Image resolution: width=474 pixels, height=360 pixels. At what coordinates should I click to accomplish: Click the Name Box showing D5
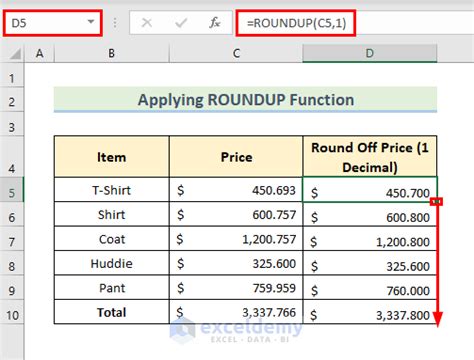52,23
